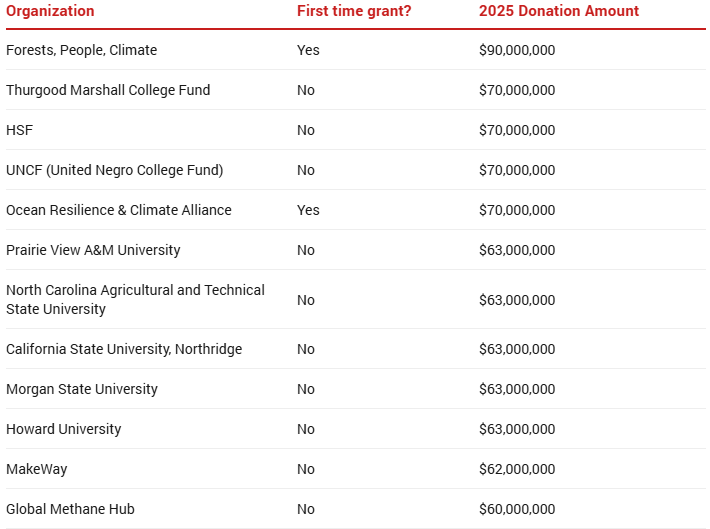Click the $90,000,000 donation amount
The width and height of the screenshot is (710, 529).
click(516, 50)
